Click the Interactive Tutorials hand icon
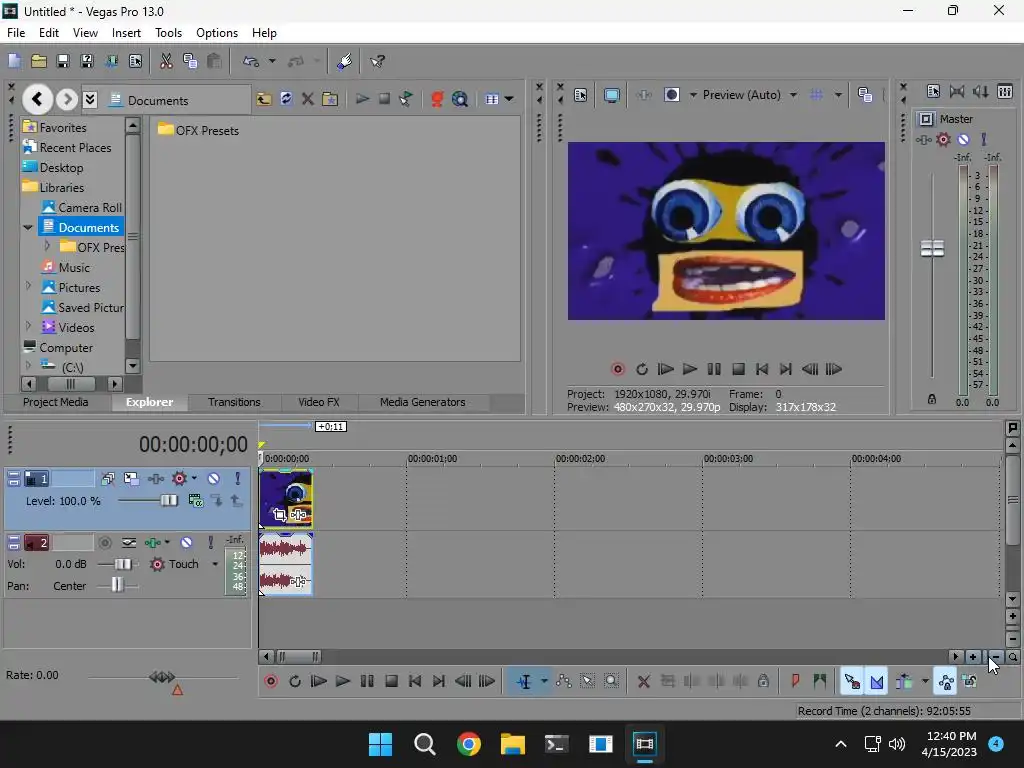1024x768 pixels. click(x=344, y=61)
